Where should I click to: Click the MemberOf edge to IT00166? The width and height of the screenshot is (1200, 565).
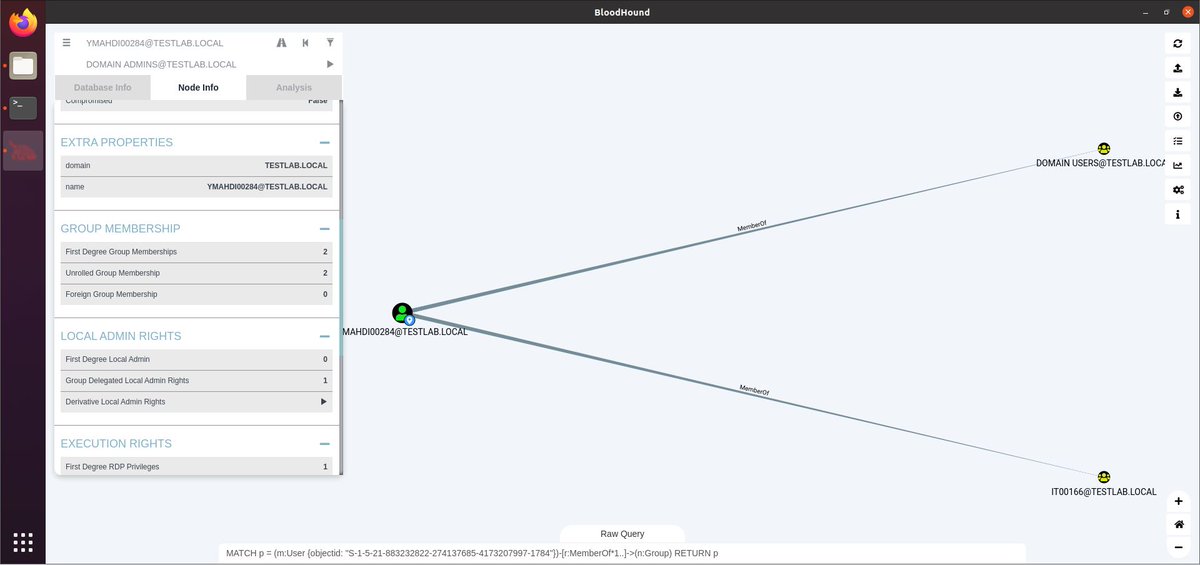click(754, 390)
